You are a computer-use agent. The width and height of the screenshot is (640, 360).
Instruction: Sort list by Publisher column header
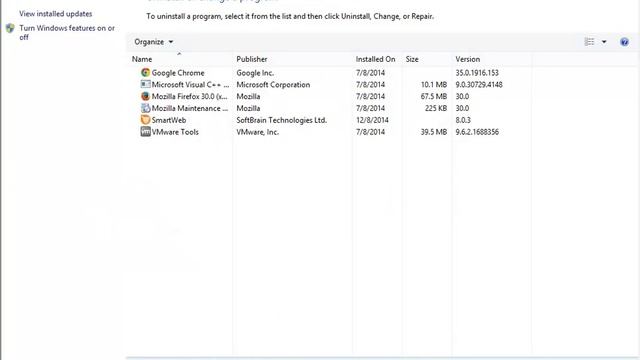point(252,59)
